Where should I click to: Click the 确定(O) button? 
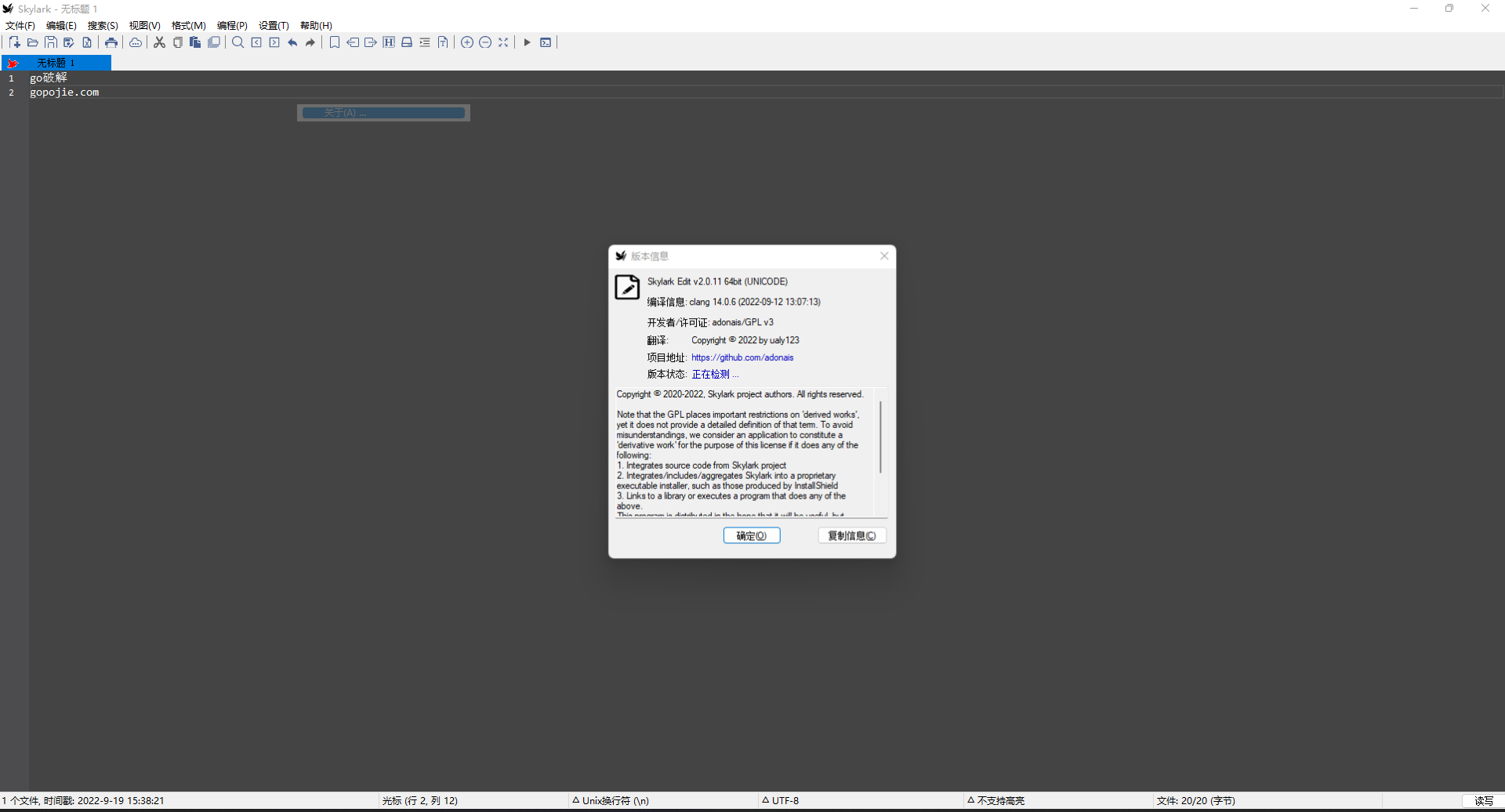coord(752,535)
